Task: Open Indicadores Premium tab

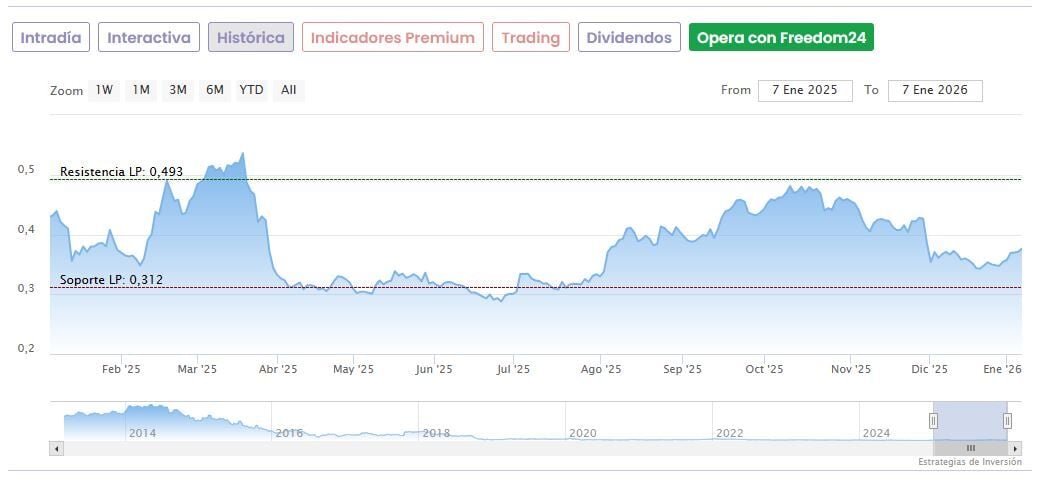Action: click(x=393, y=38)
